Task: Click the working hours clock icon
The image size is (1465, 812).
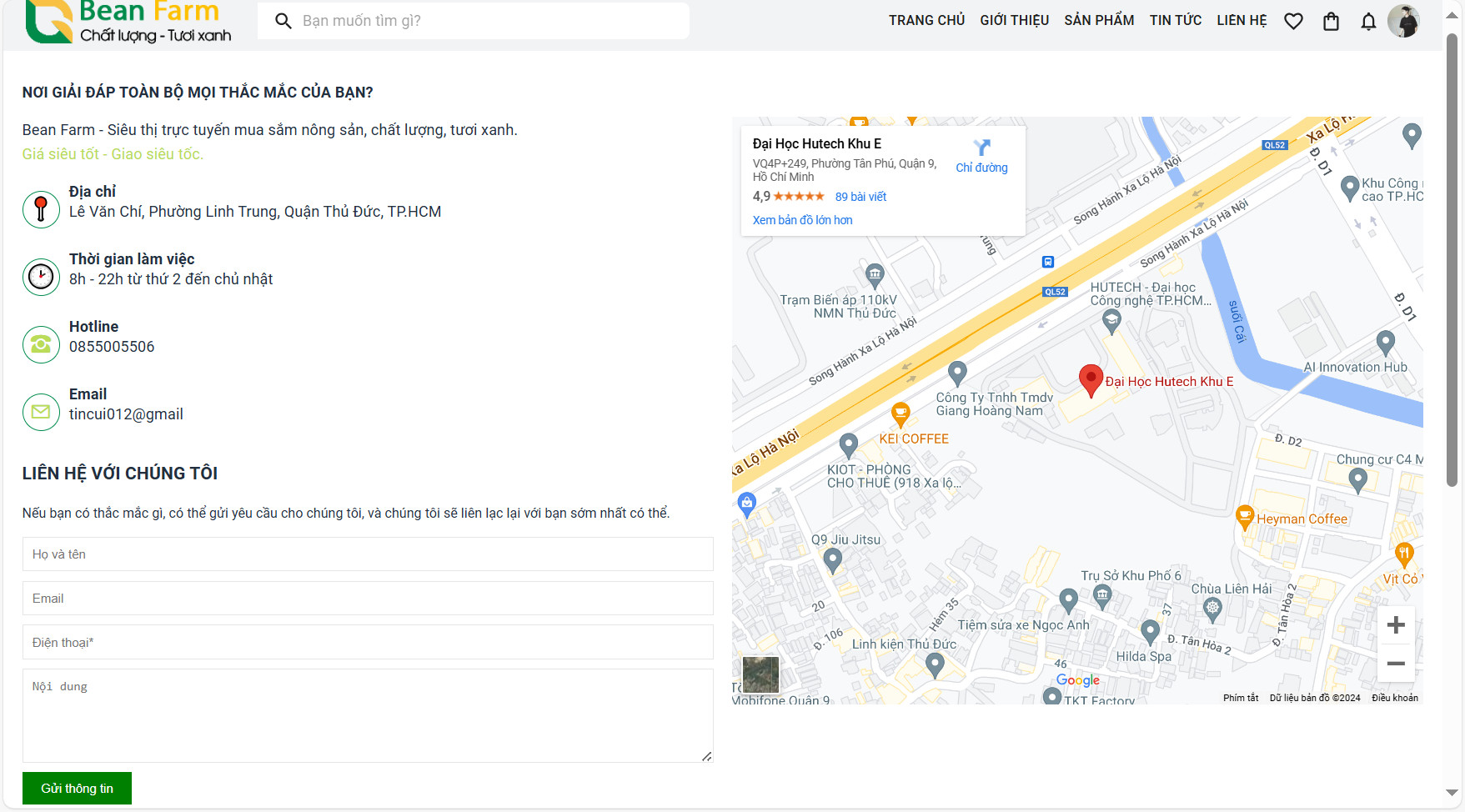Action: tap(41, 277)
